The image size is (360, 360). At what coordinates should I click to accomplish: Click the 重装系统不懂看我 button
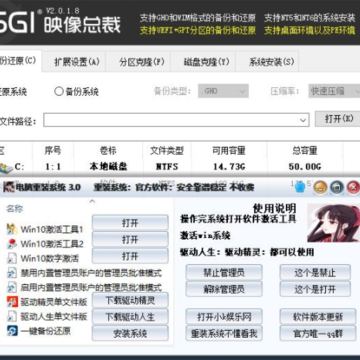click(224, 333)
